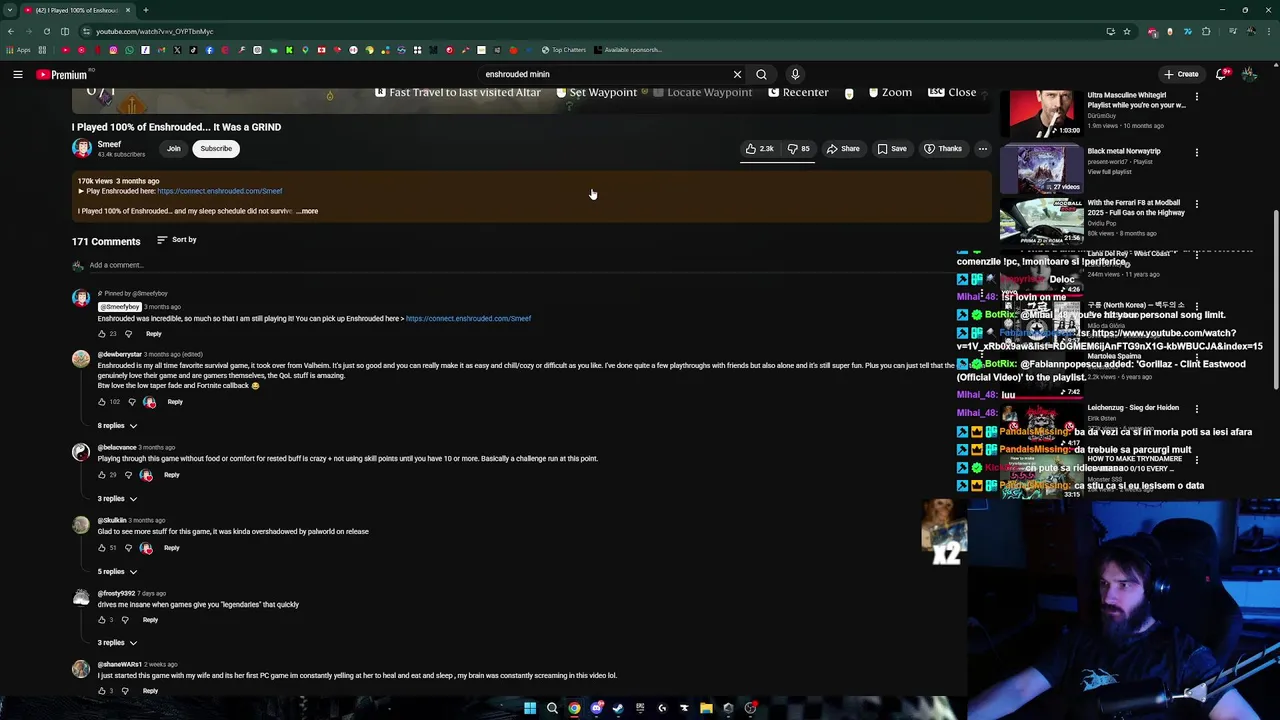The image size is (1280, 720).
Task: Open the comments Sort by menu
Action: point(177,240)
